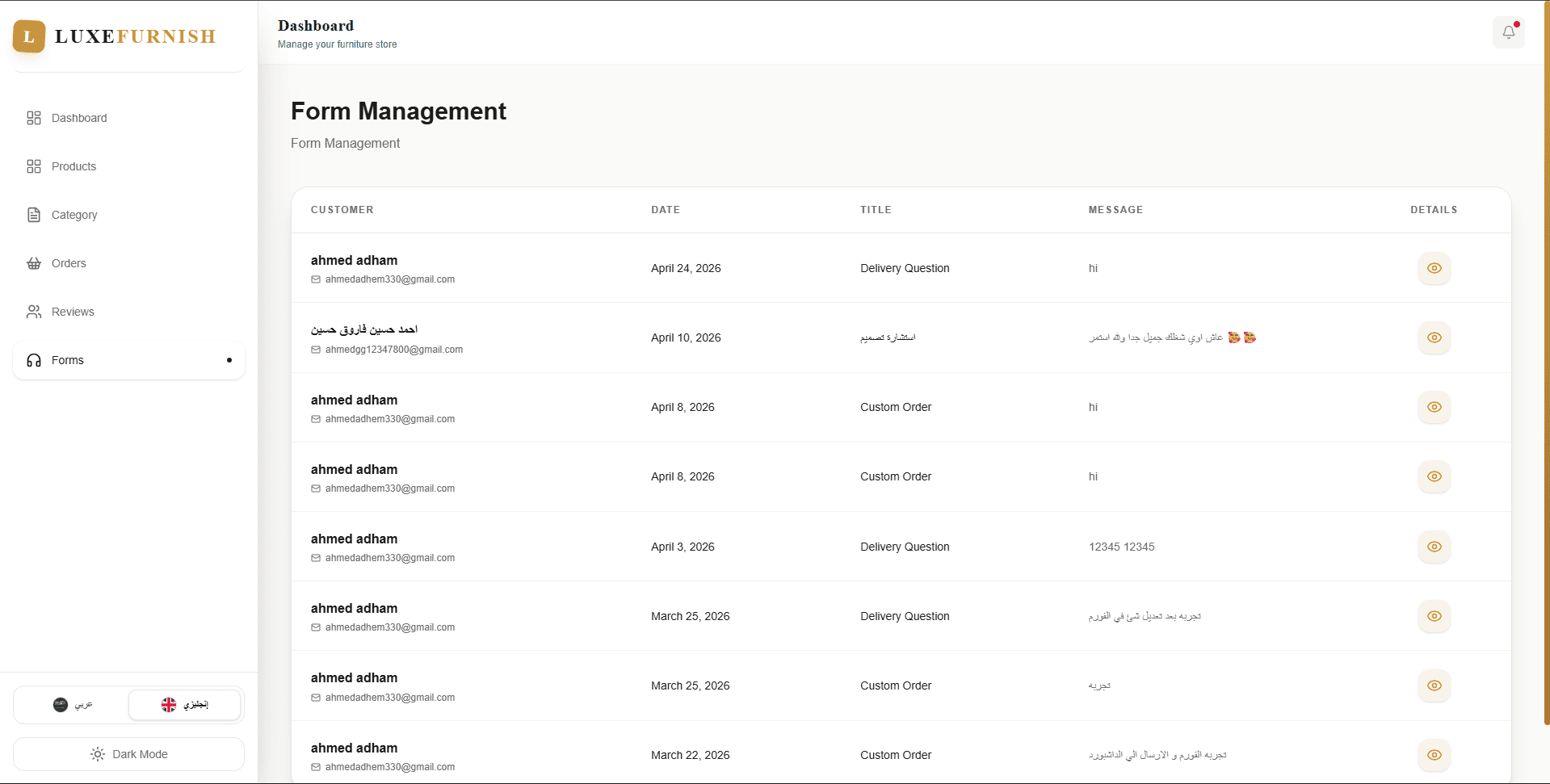Switch language to Arabic (عربي)

[x=72, y=705]
